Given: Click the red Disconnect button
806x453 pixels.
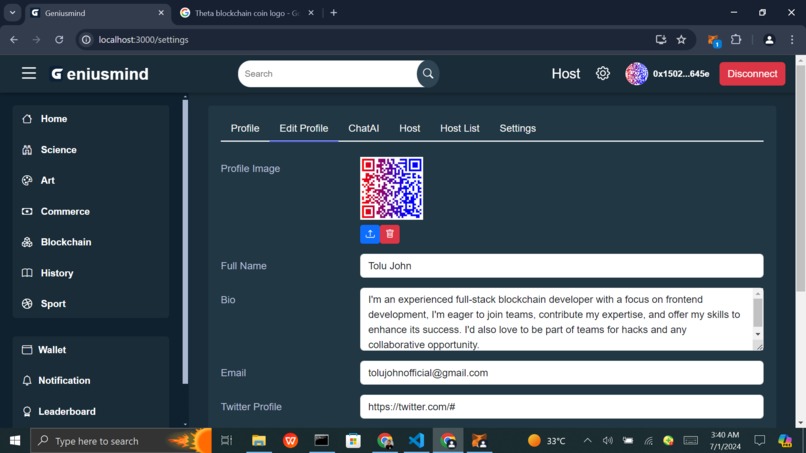Looking at the screenshot, I should pos(752,74).
